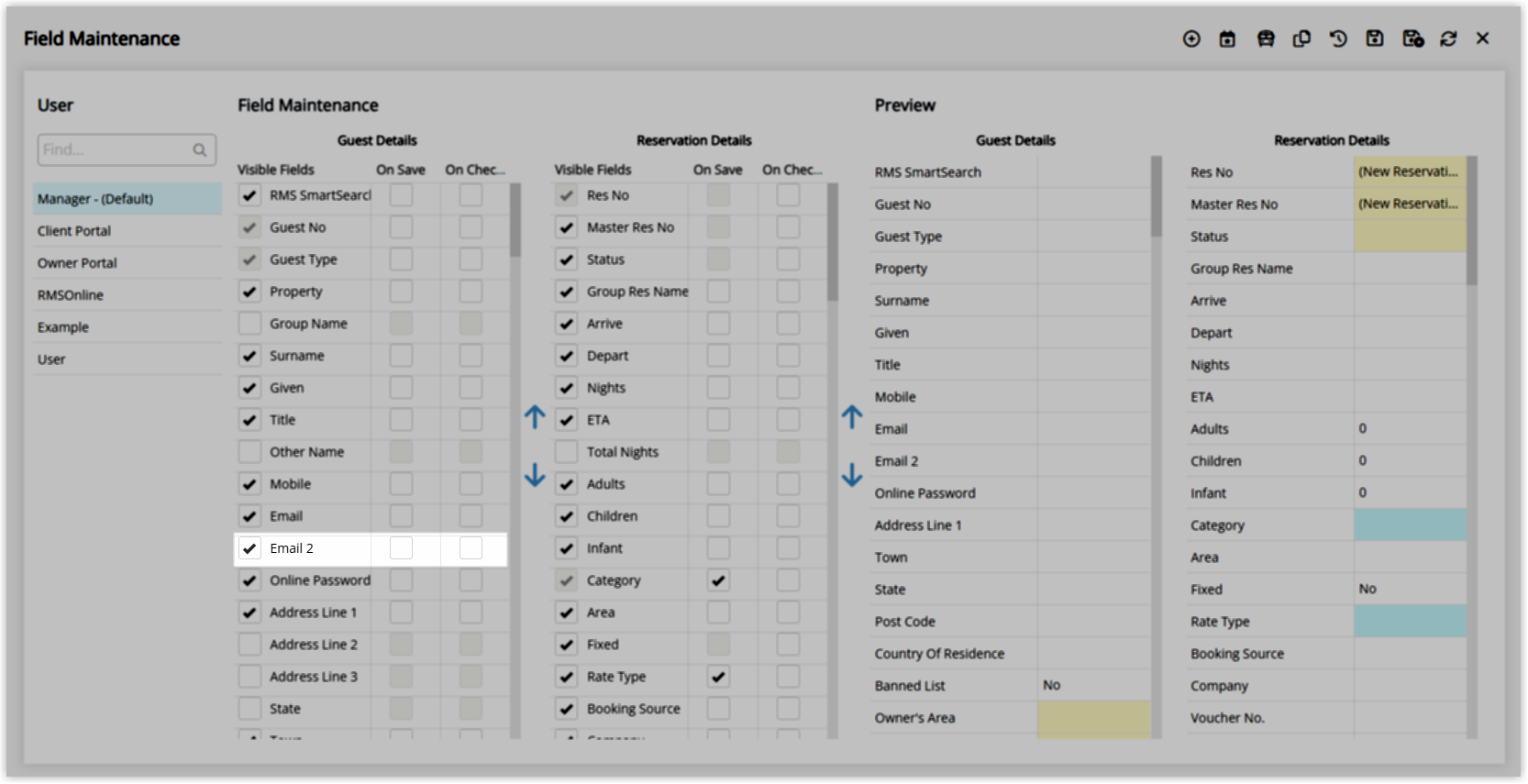Click Preview Reservation Details scrollbar

pyautogui.click(x=1472, y=220)
